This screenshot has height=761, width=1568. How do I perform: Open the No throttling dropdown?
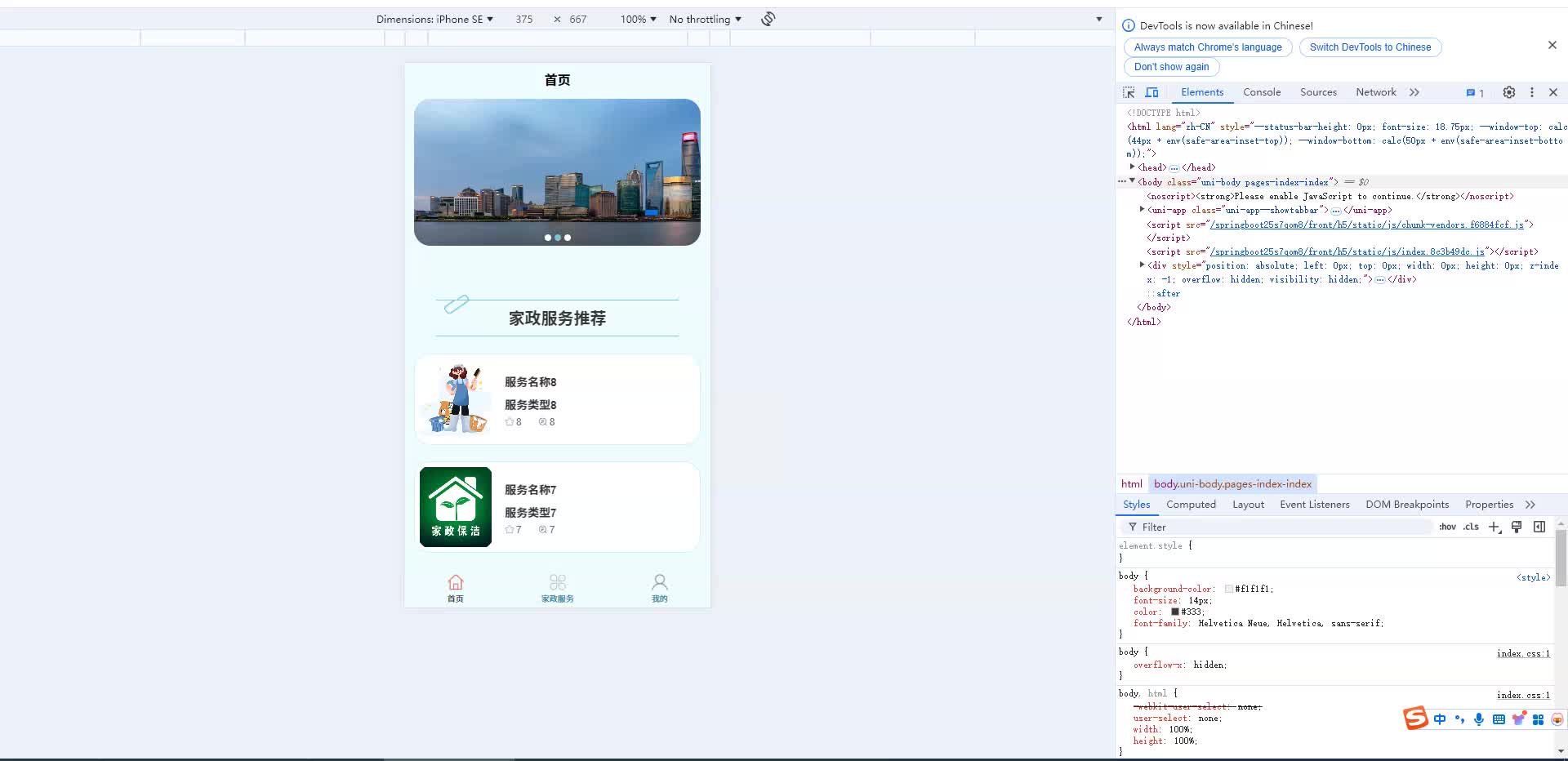coord(704,19)
